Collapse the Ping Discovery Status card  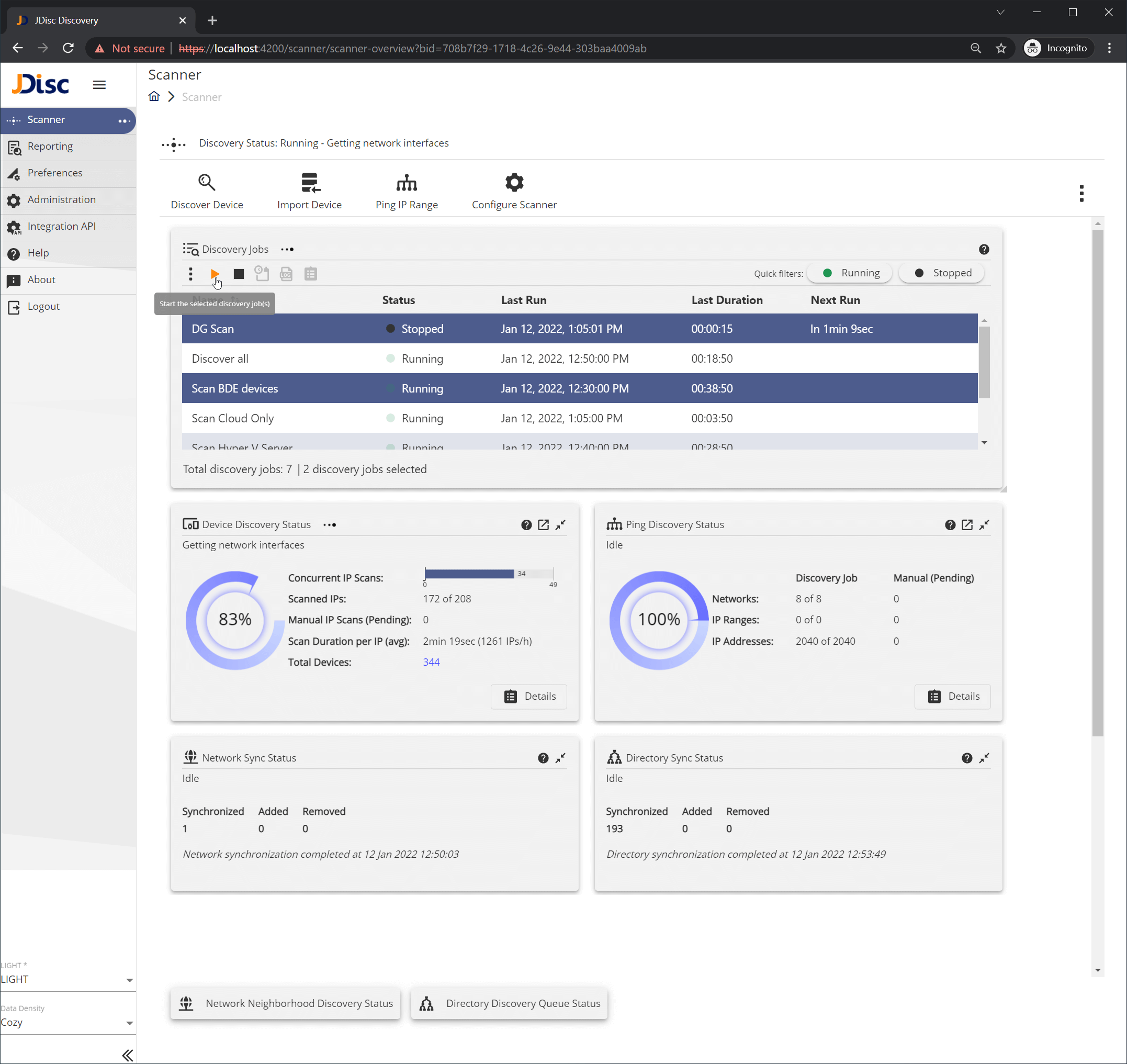click(984, 524)
